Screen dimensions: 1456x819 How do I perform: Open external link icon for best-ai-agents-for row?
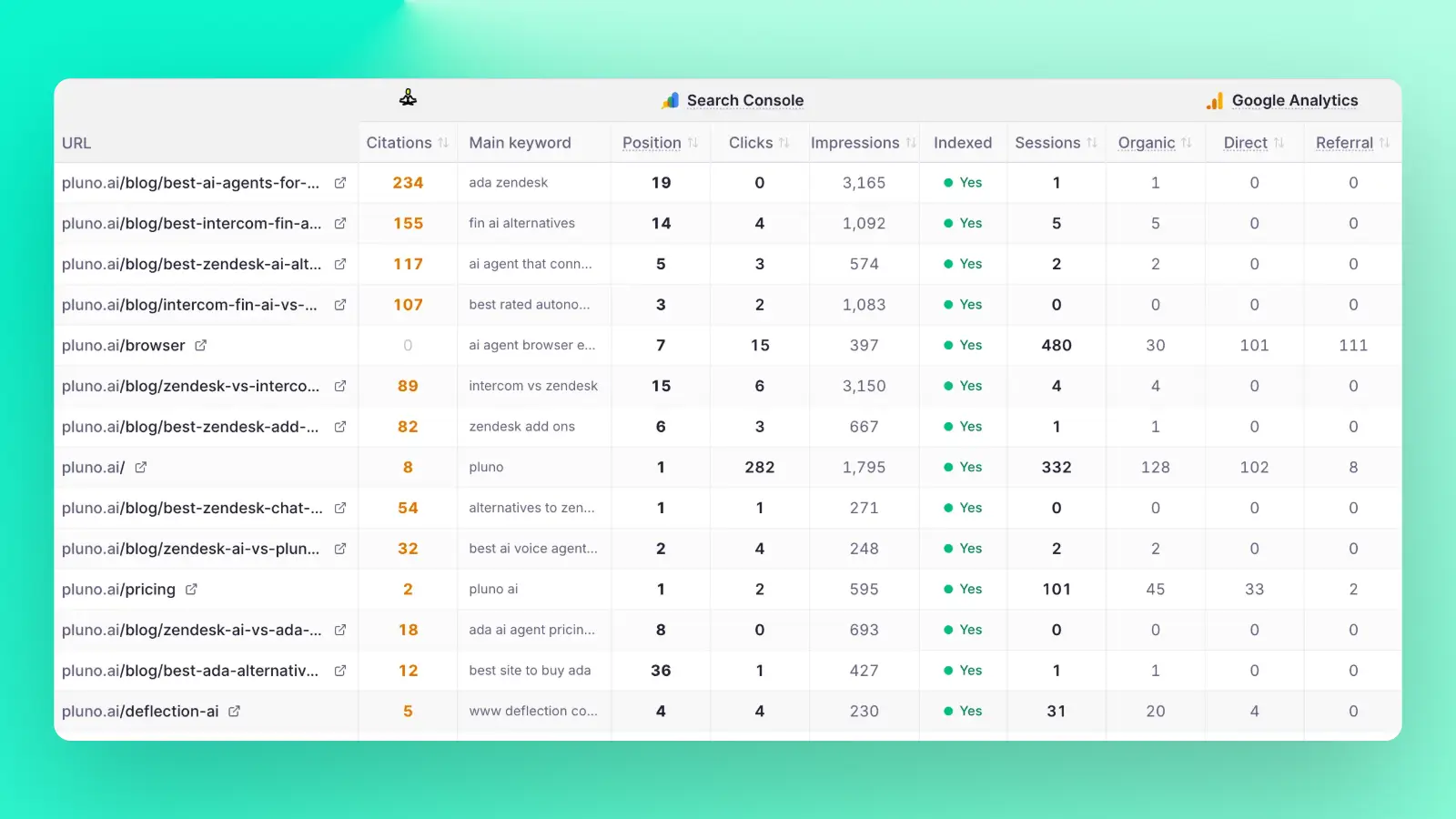340,183
